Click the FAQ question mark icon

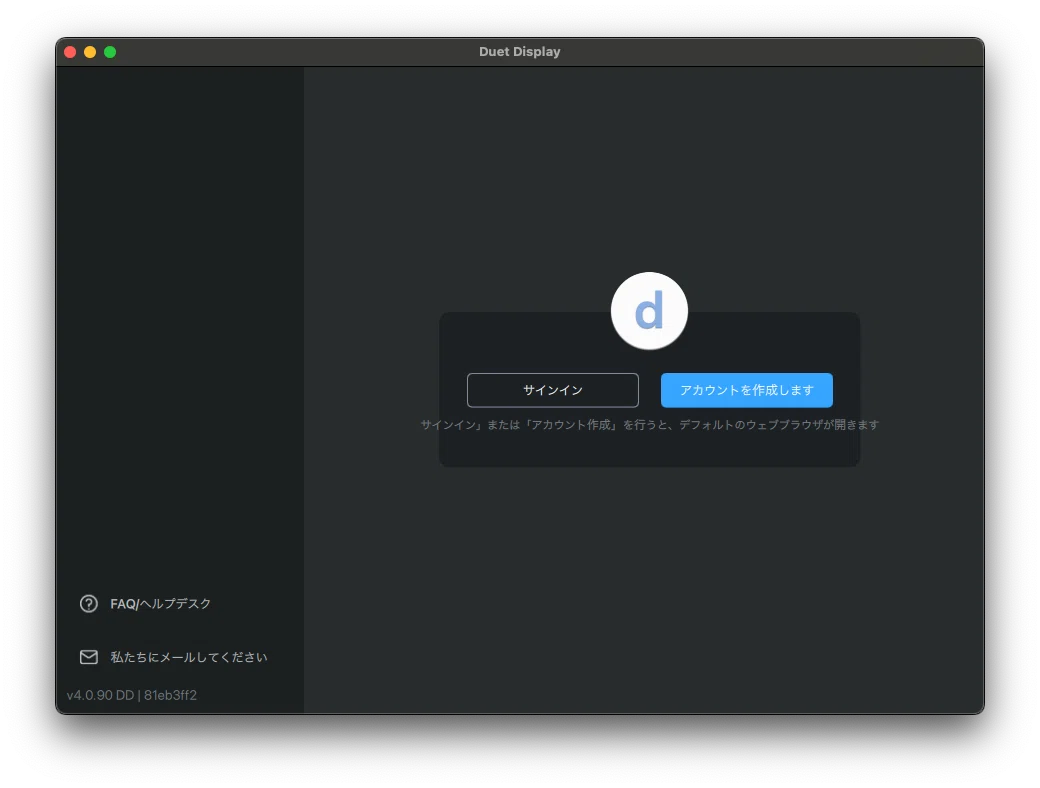tap(89, 604)
